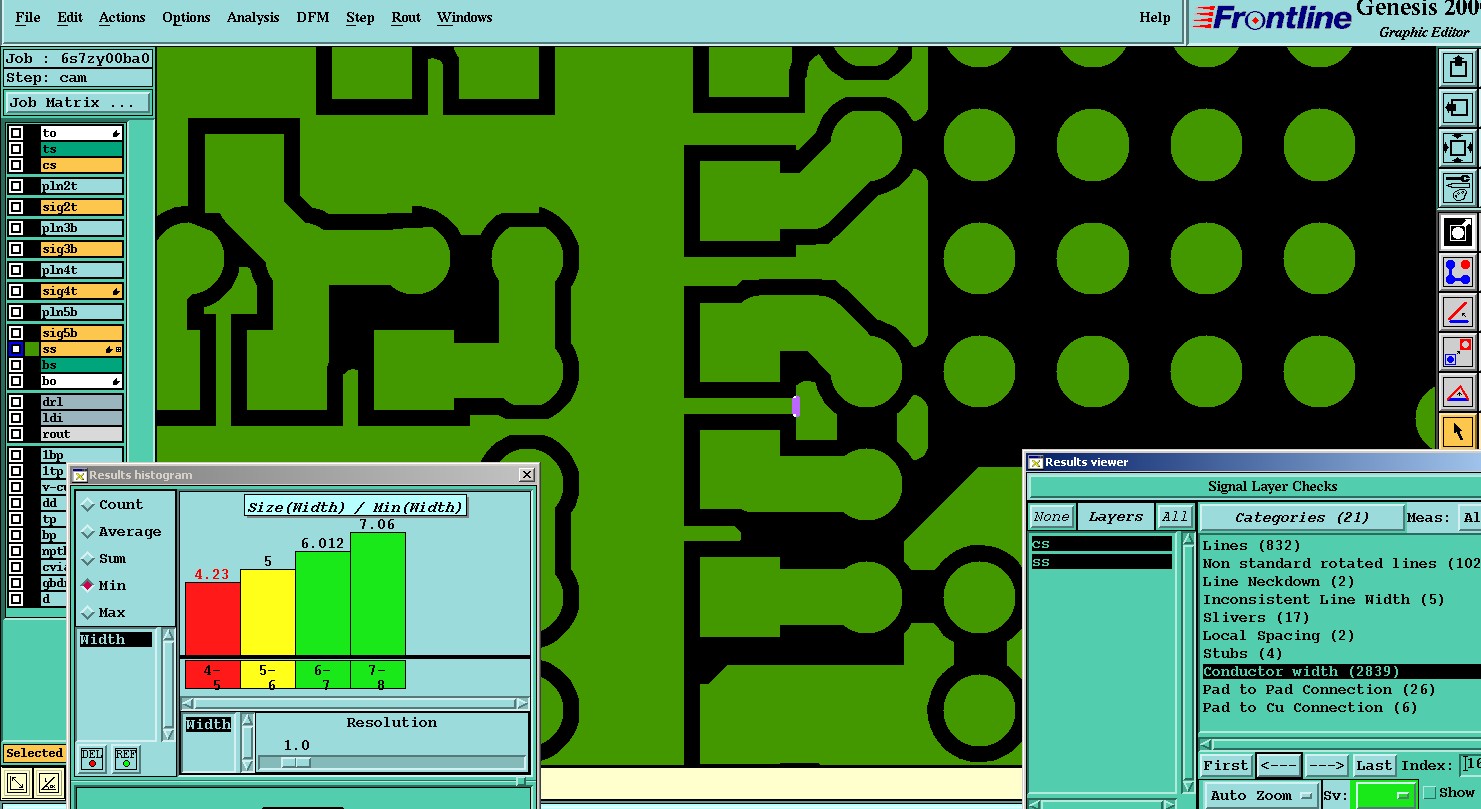Click the Index input field

pos(1470,765)
